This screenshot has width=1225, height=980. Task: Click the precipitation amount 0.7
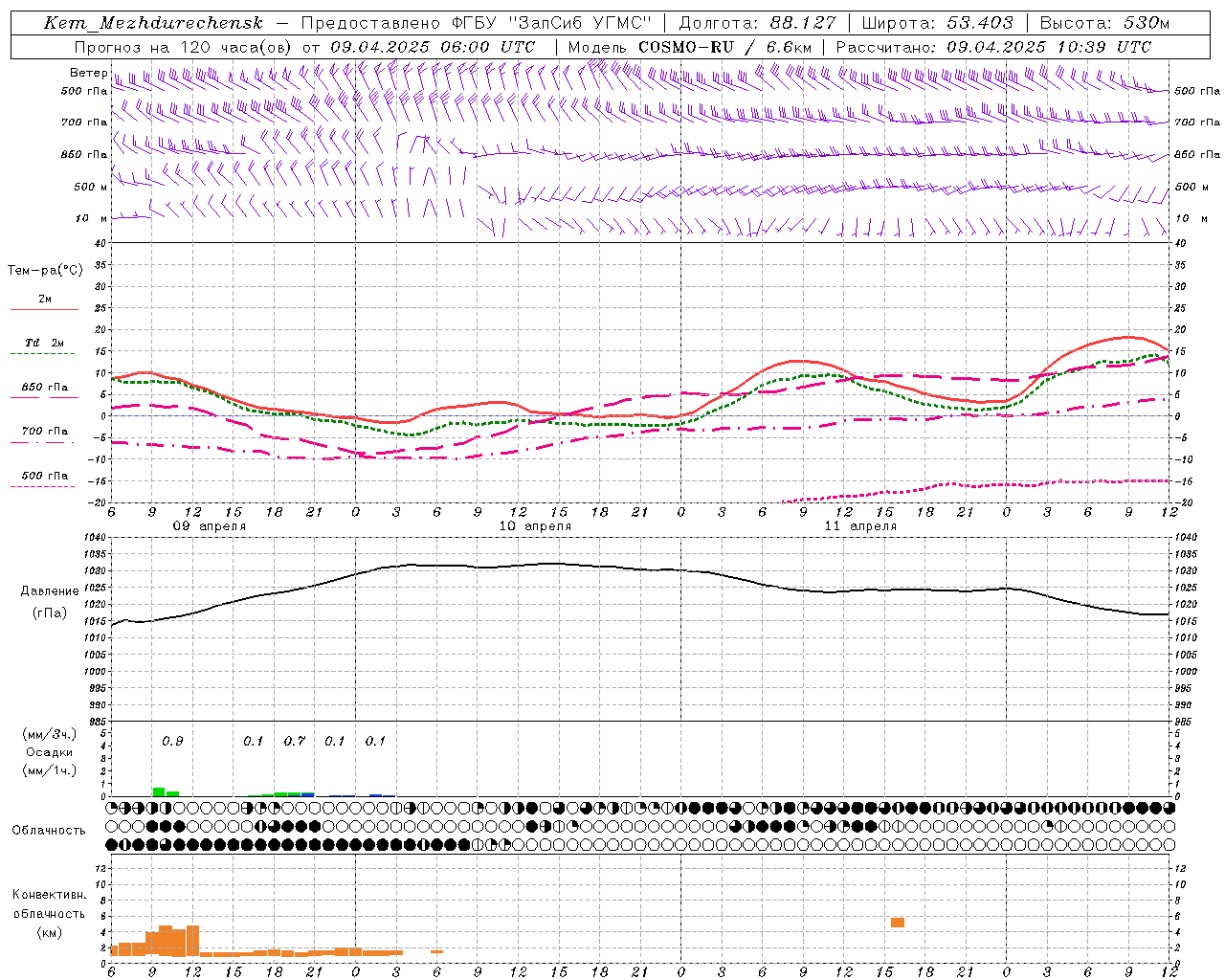pos(295,741)
